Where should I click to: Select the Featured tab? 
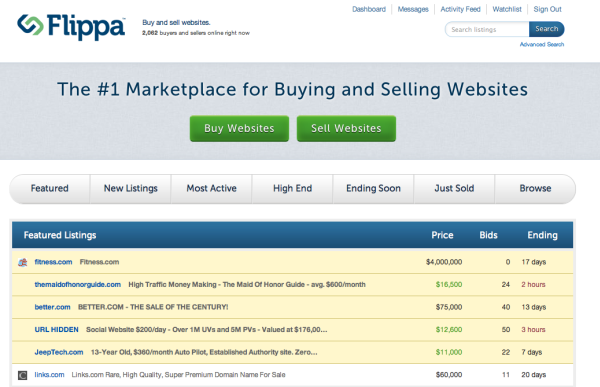[50, 188]
